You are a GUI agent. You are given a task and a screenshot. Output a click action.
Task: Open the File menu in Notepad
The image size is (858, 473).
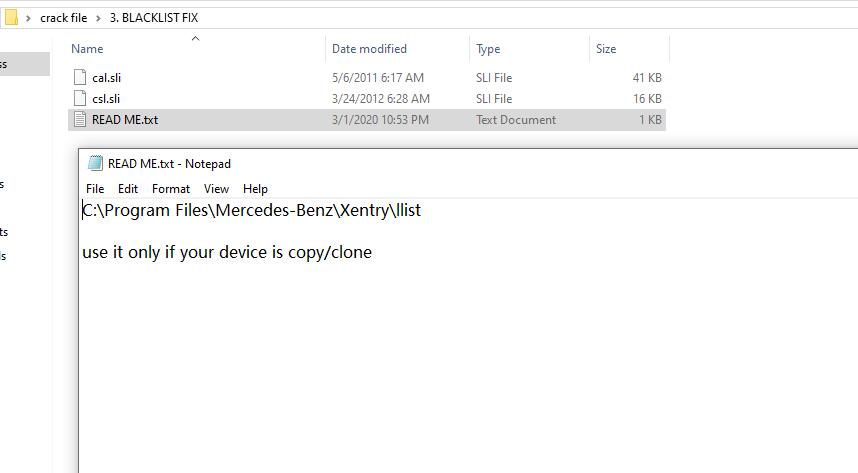coord(95,188)
